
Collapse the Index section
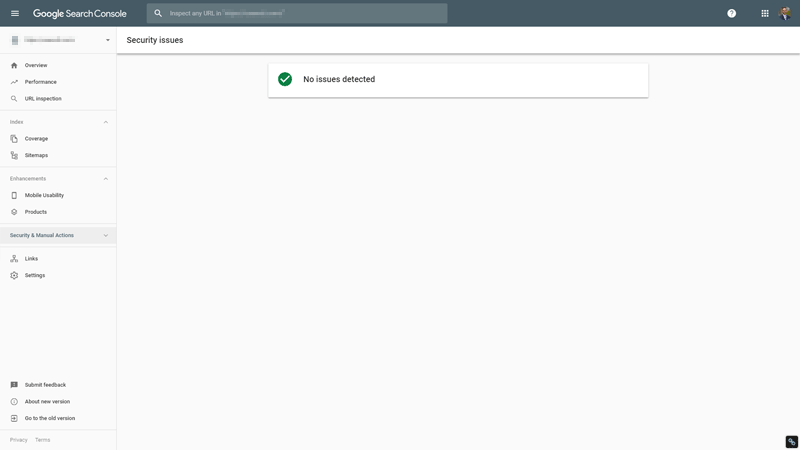pos(106,122)
